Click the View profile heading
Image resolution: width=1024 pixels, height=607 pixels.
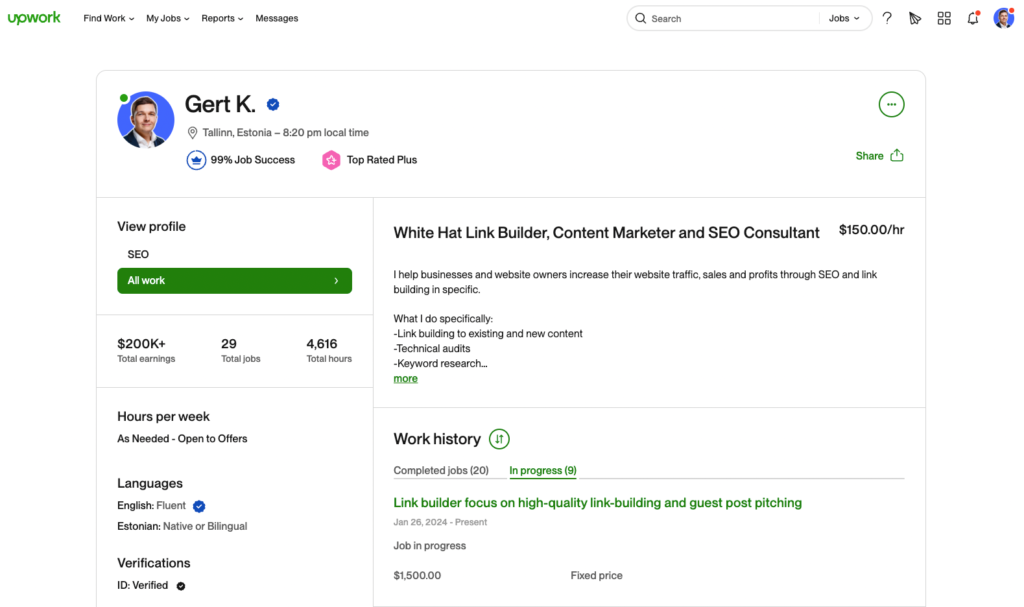pos(152,227)
